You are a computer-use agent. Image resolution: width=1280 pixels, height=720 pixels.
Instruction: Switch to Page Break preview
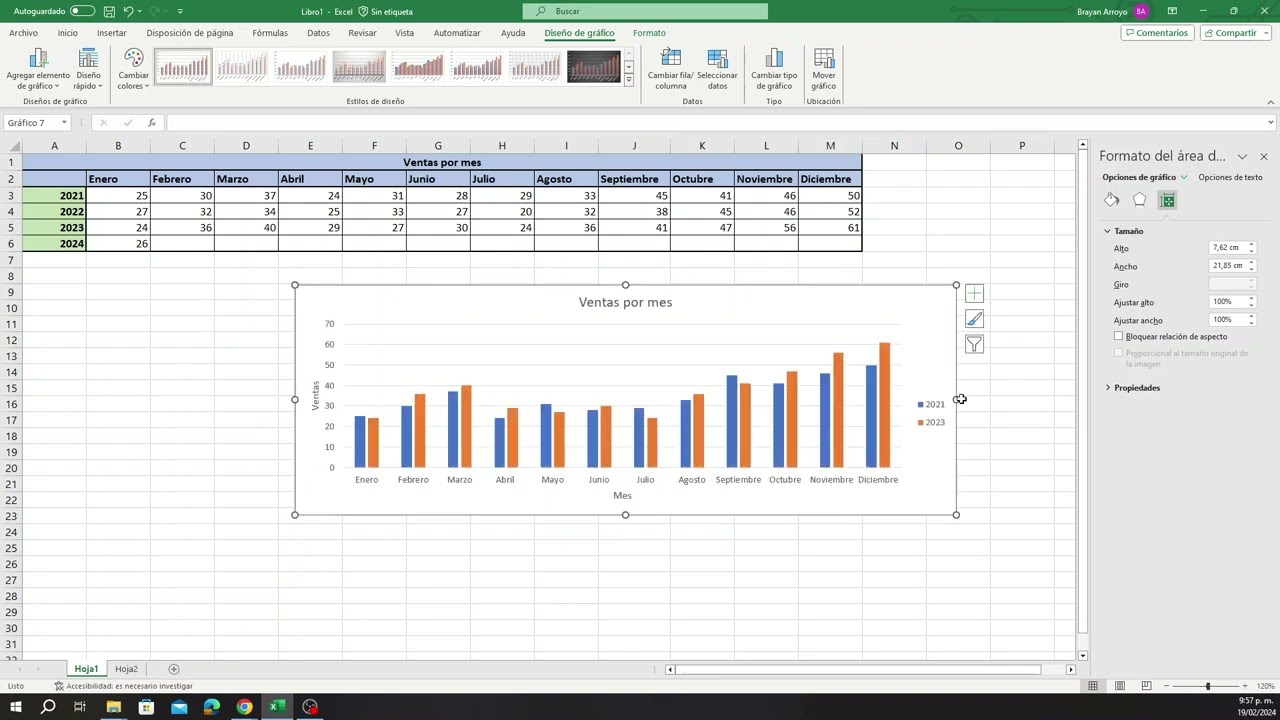point(1146,686)
